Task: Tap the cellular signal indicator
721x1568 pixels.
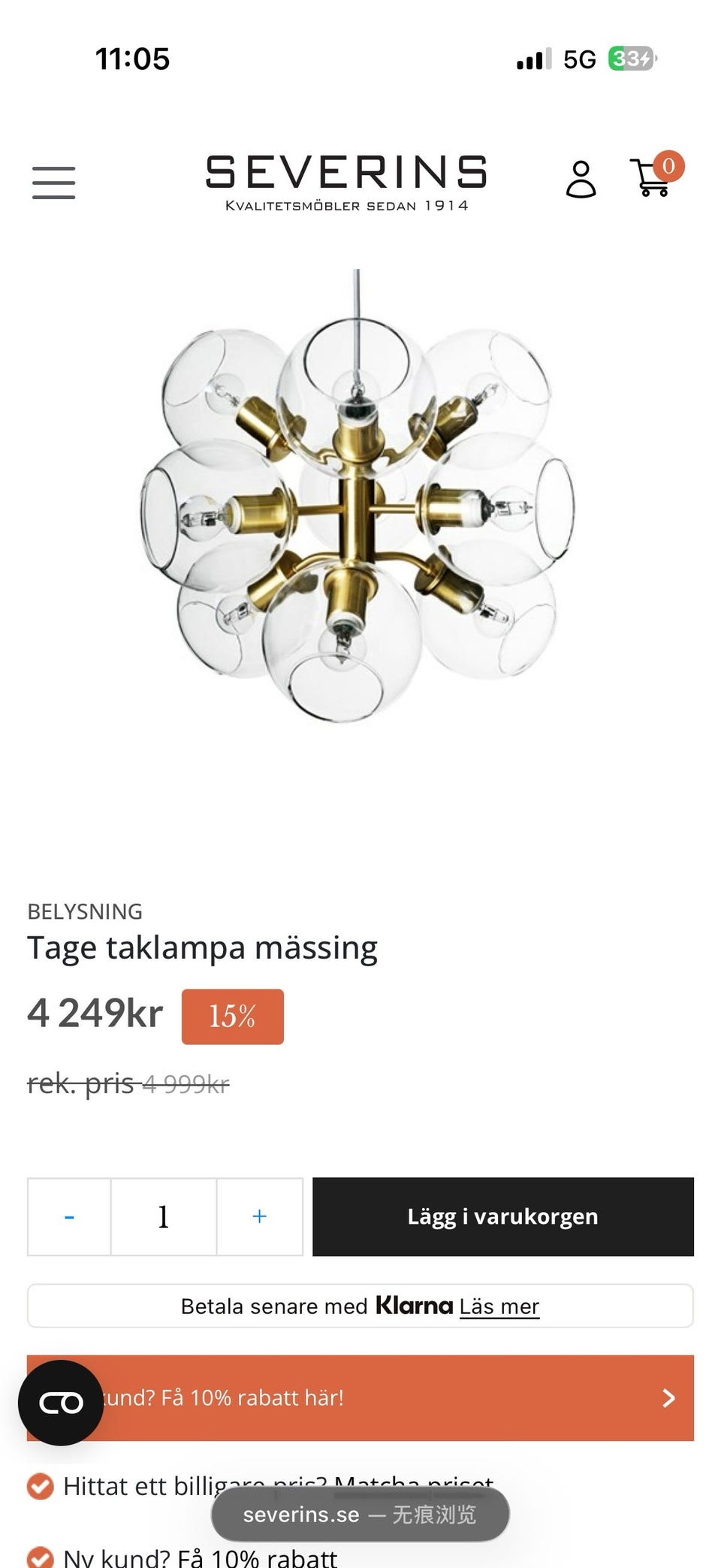Action: point(534,59)
